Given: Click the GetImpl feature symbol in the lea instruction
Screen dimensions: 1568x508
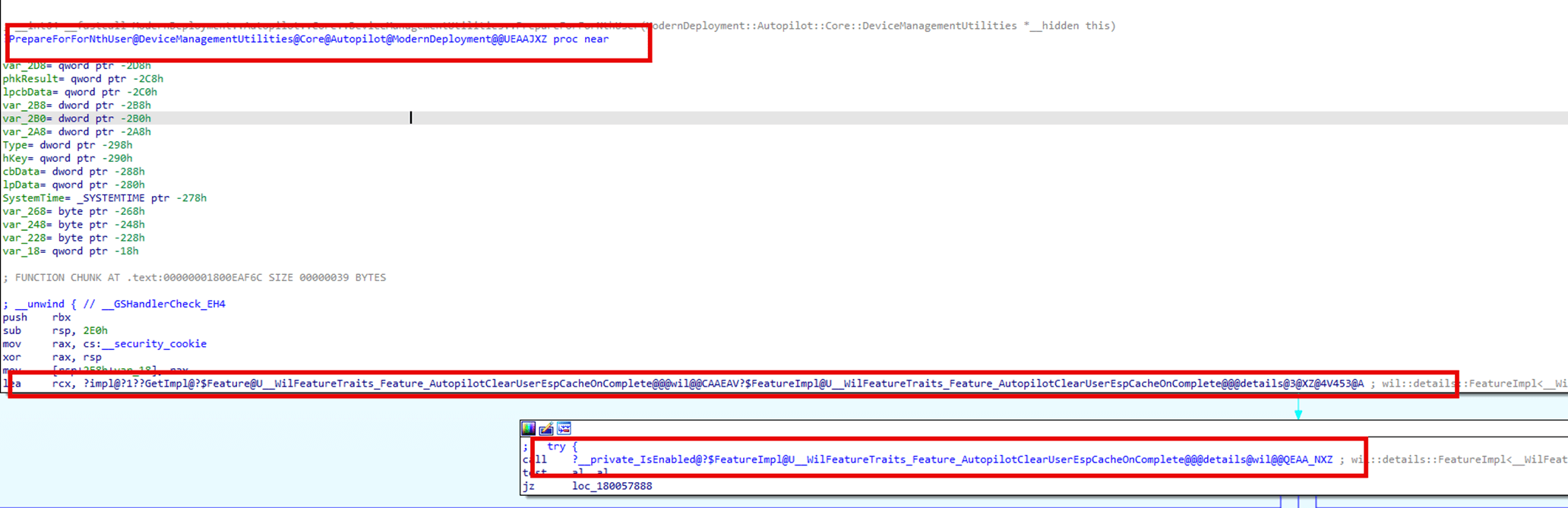Looking at the screenshot, I should click(722, 383).
